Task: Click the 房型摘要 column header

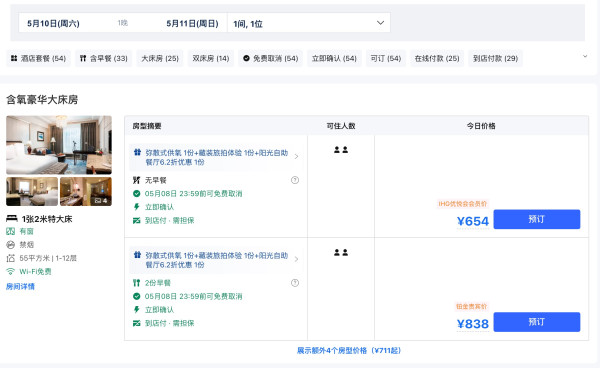Action: point(147,126)
